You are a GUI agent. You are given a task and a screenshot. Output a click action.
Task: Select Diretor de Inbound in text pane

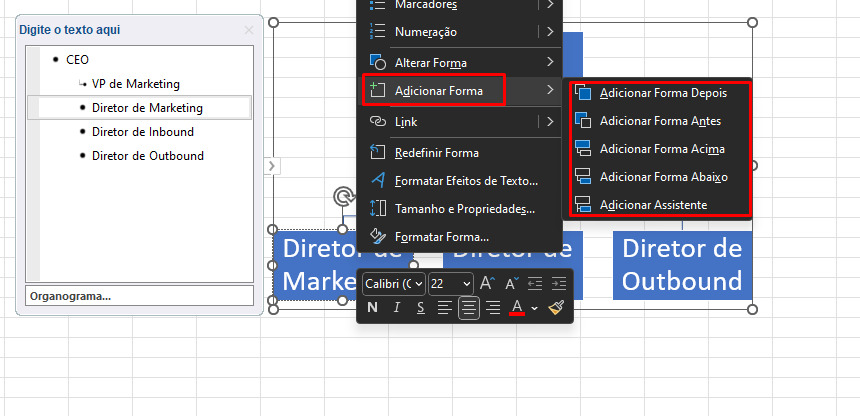click(x=143, y=132)
